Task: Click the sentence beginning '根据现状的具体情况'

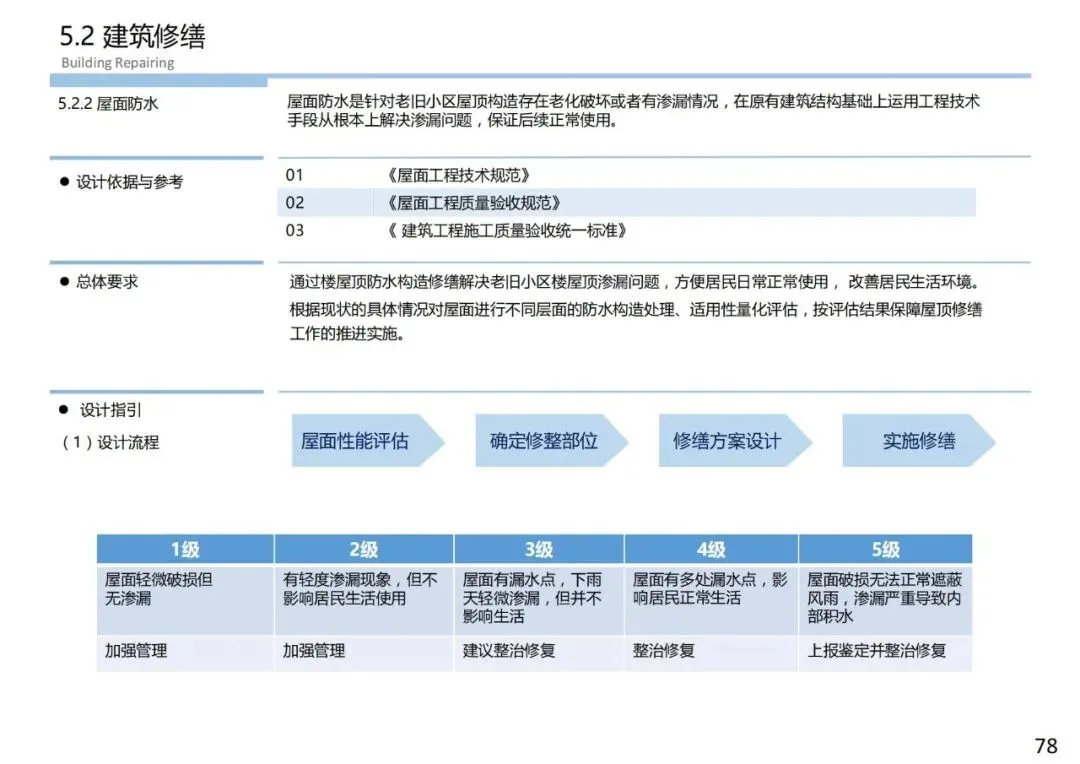Action: tap(635, 322)
